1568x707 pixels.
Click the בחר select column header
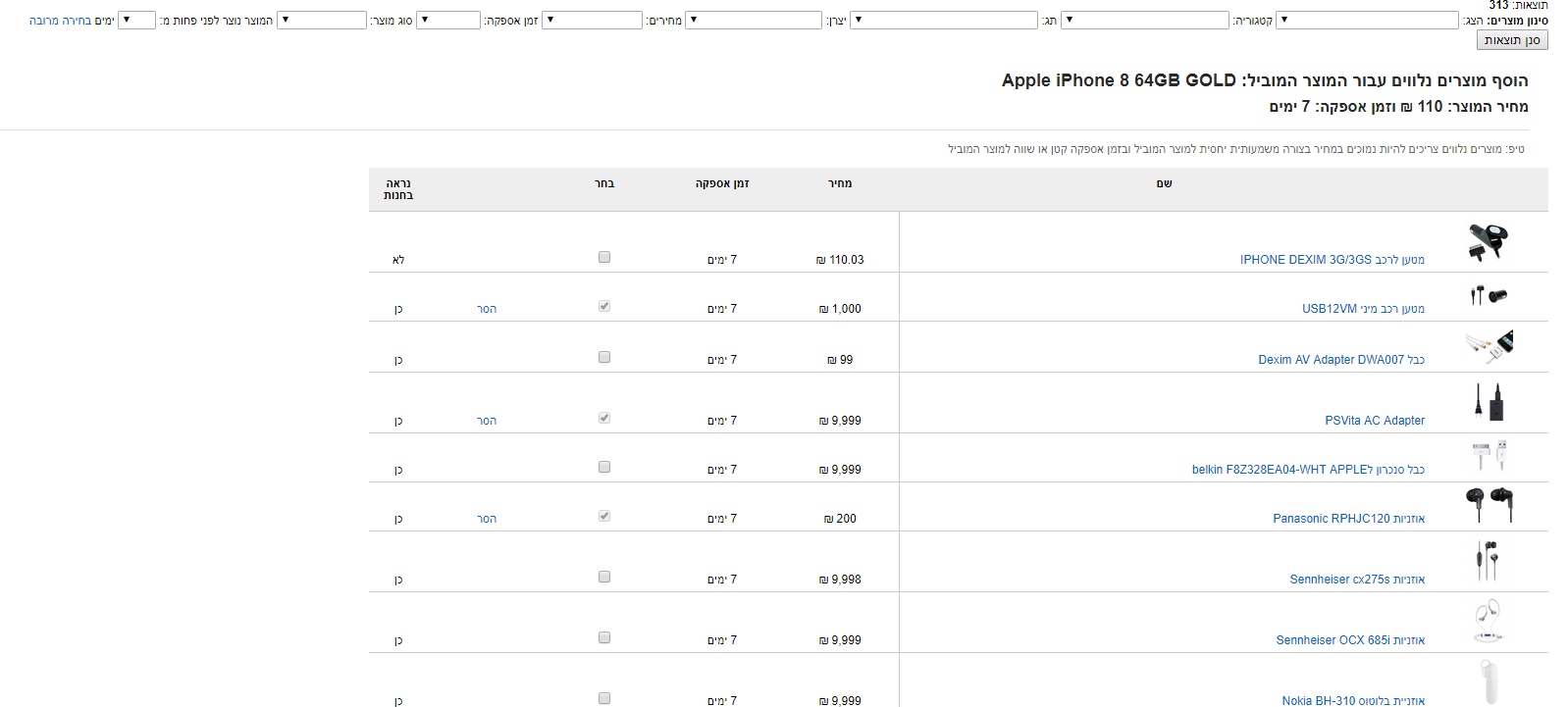(604, 183)
